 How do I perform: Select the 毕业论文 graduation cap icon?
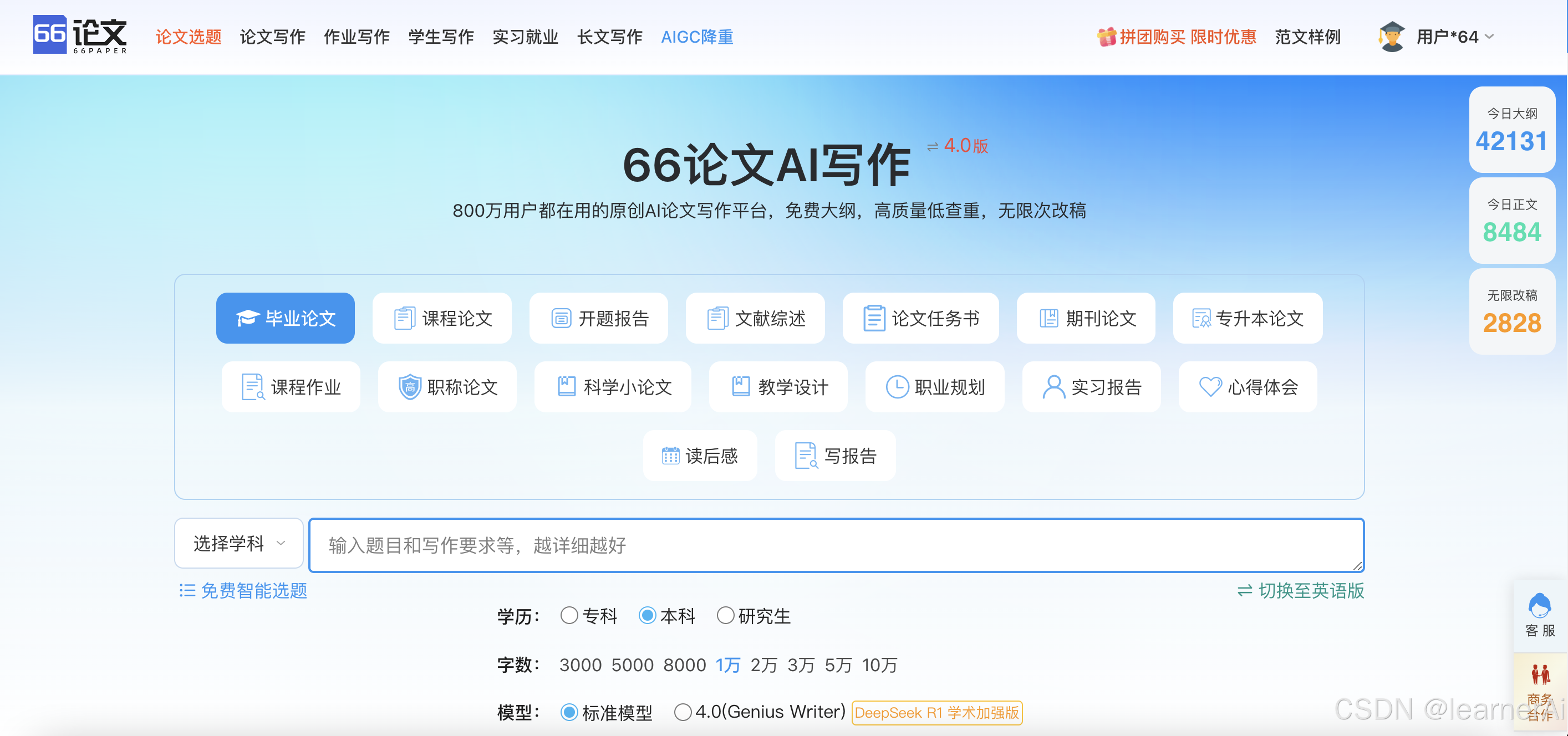[248, 318]
